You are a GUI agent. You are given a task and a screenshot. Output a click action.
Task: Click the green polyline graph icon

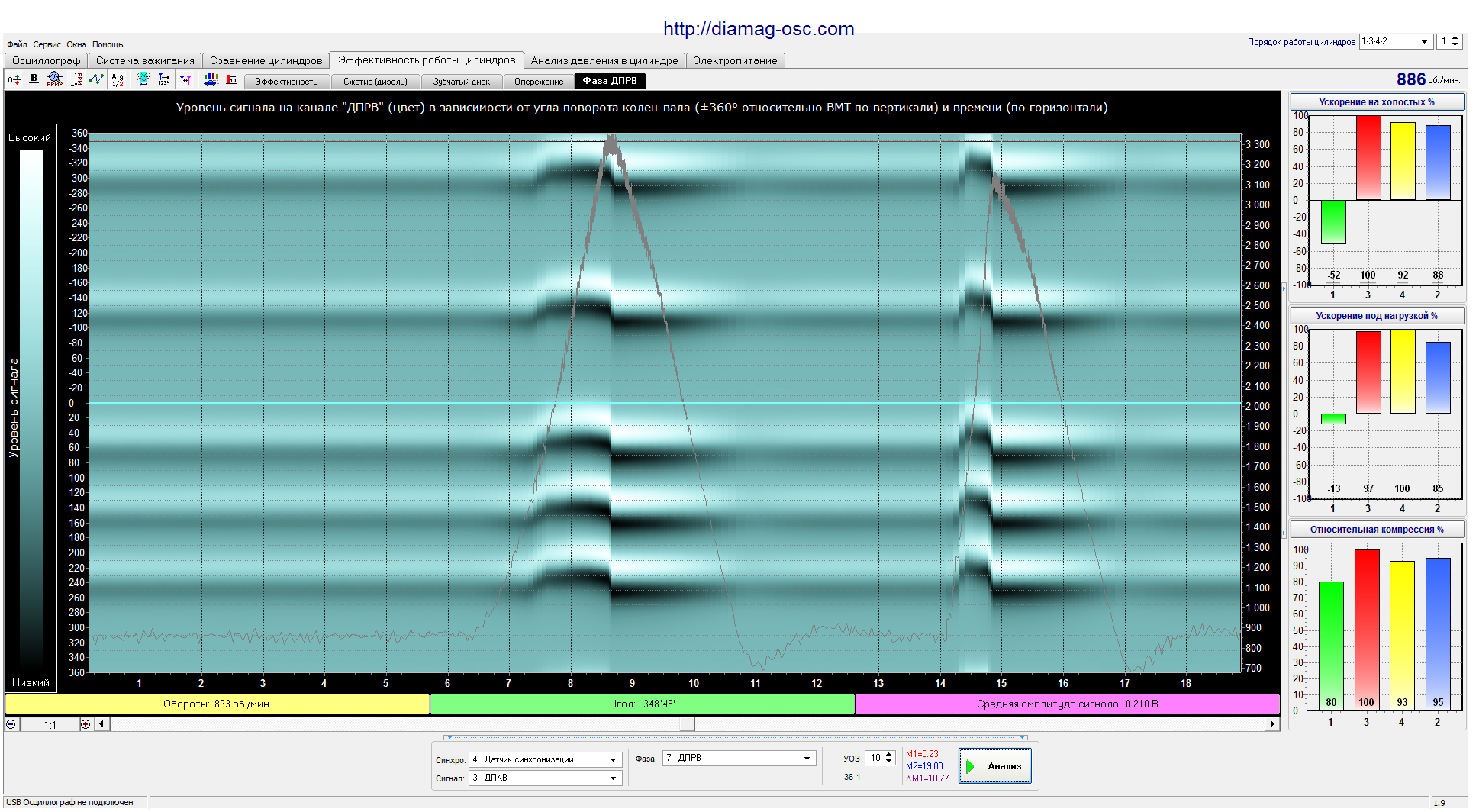coord(96,79)
